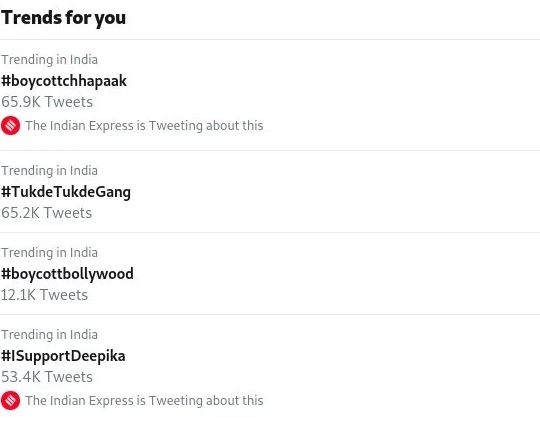Image resolution: width=540 pixels, height=430 pixels.
Task: Click the 12.1K Tweets count
Action: 44,295
